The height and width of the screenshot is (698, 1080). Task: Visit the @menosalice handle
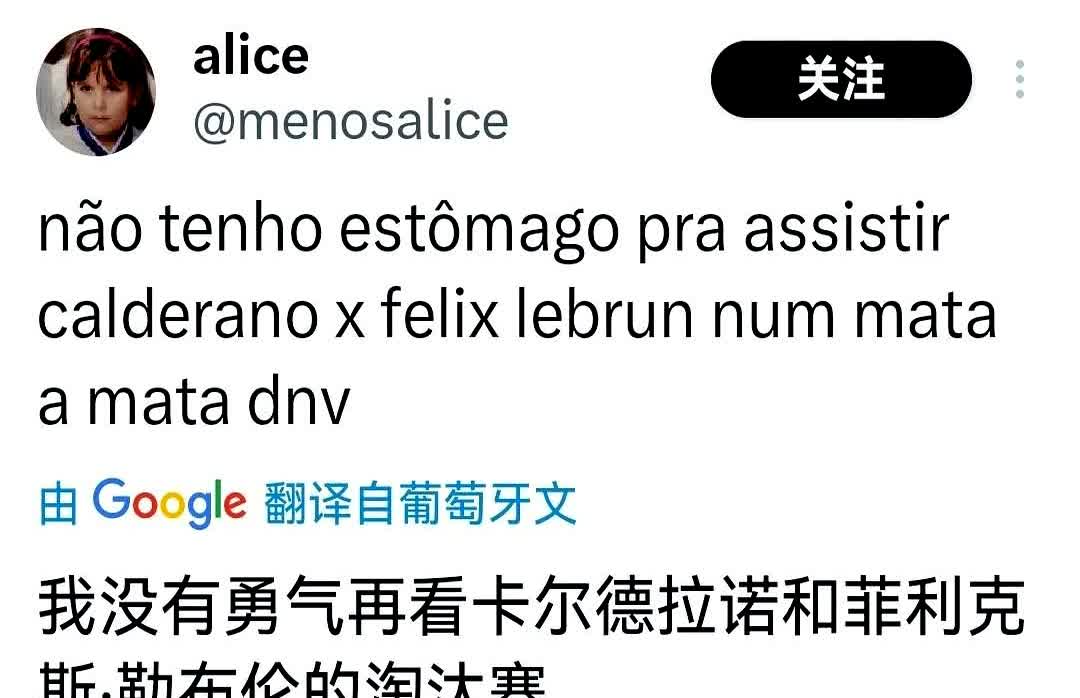click(x=351, y=121)
